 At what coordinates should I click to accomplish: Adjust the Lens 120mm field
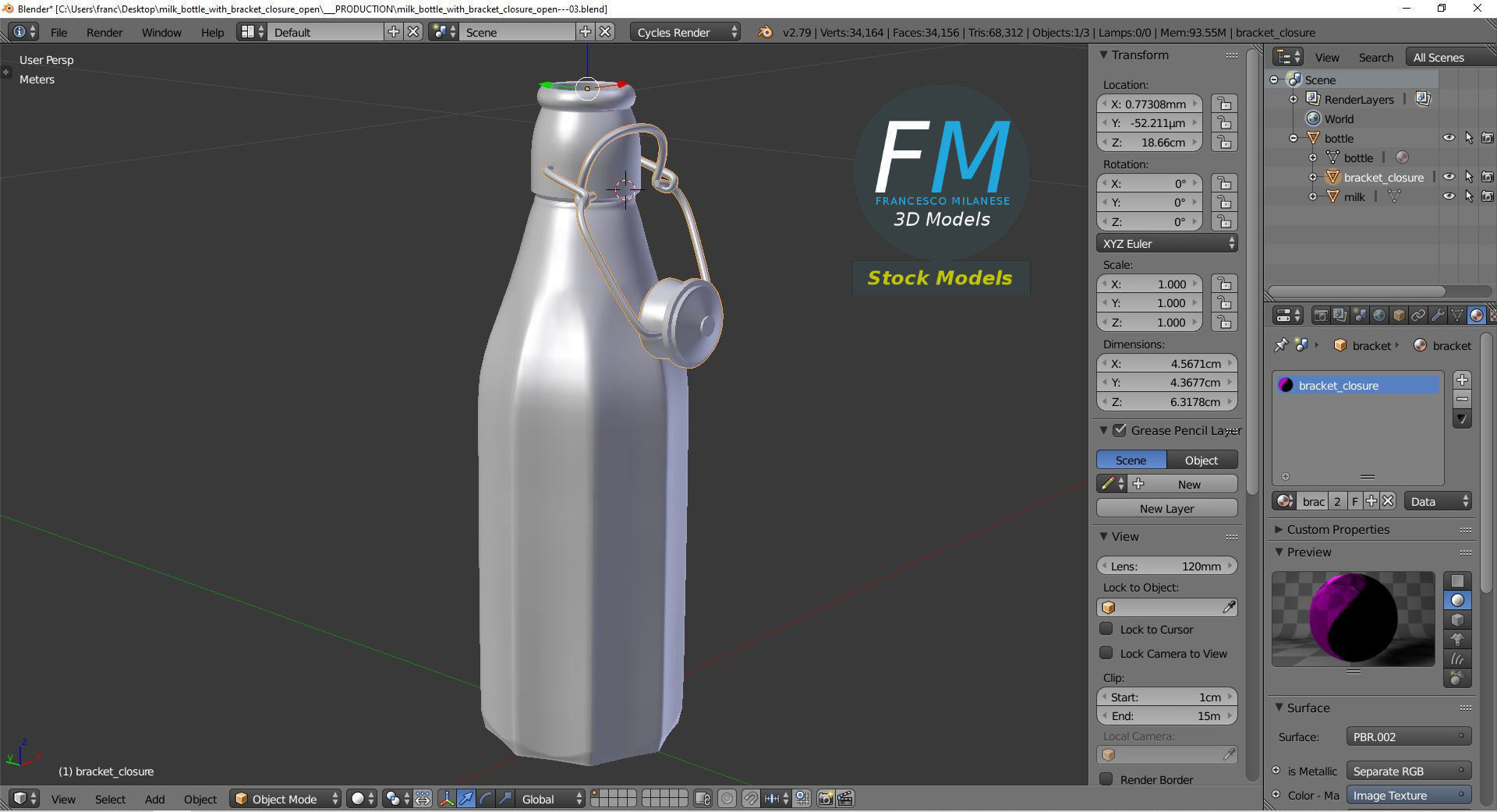tap(1166, 566)
